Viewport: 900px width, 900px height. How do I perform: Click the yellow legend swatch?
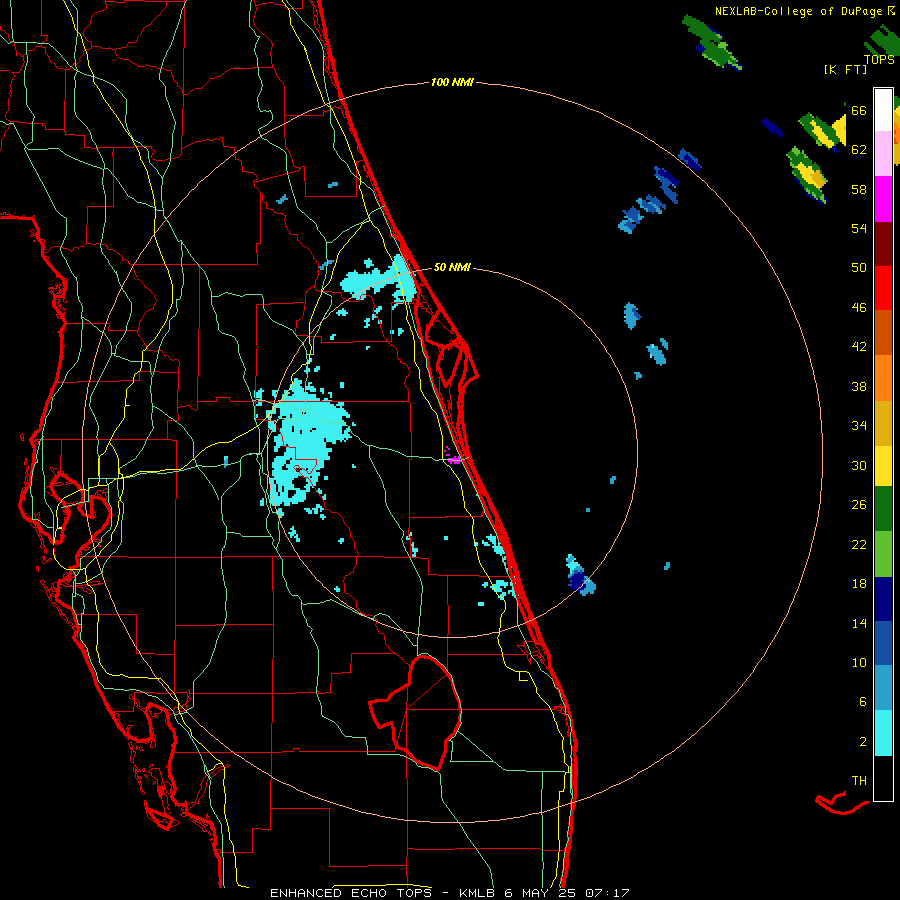point(883,466)
